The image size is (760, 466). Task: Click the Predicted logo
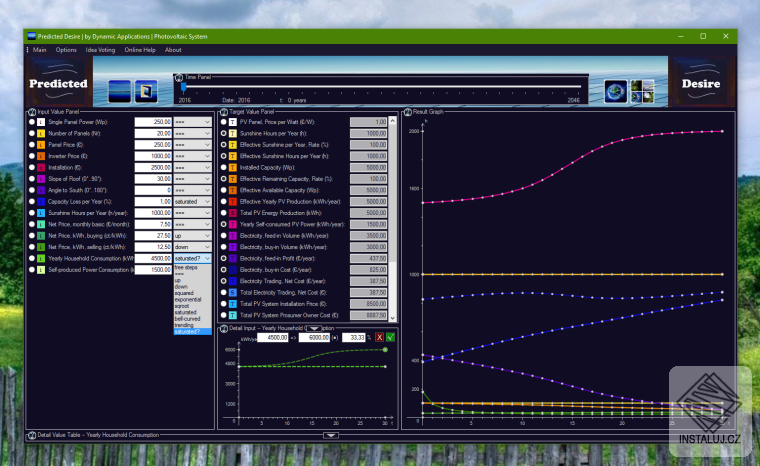[59, 82]
